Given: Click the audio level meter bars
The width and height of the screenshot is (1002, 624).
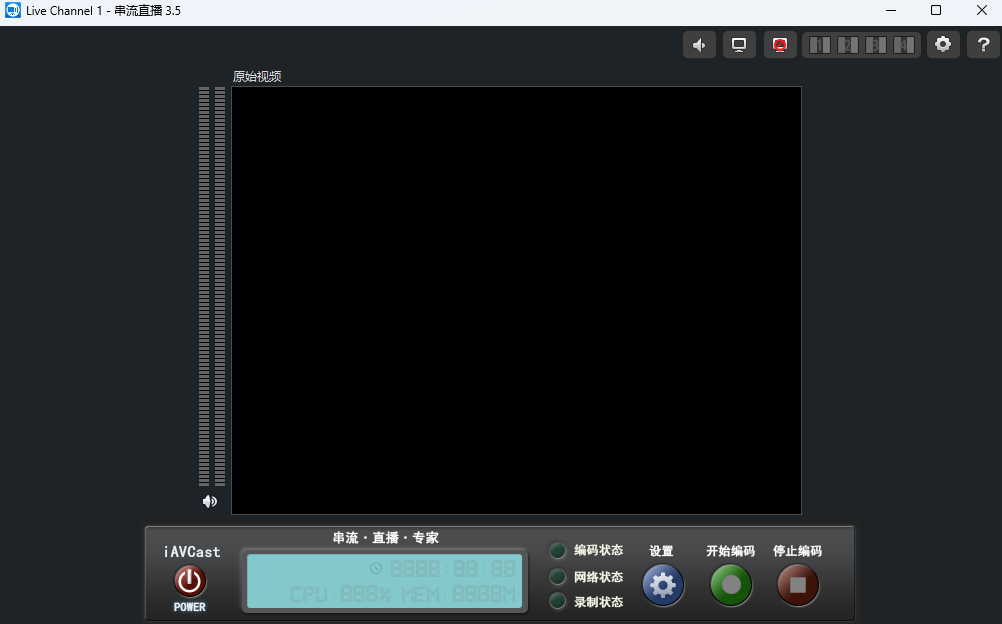Looking at the screenshot, I should click(212, 286).
